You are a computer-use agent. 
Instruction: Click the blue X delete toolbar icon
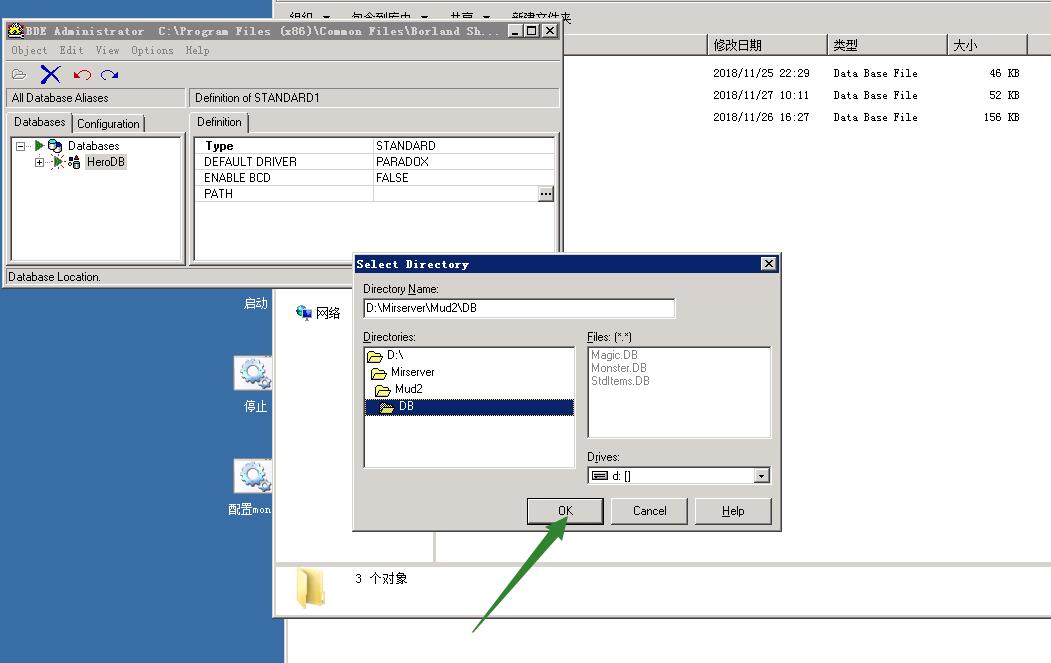50,74
